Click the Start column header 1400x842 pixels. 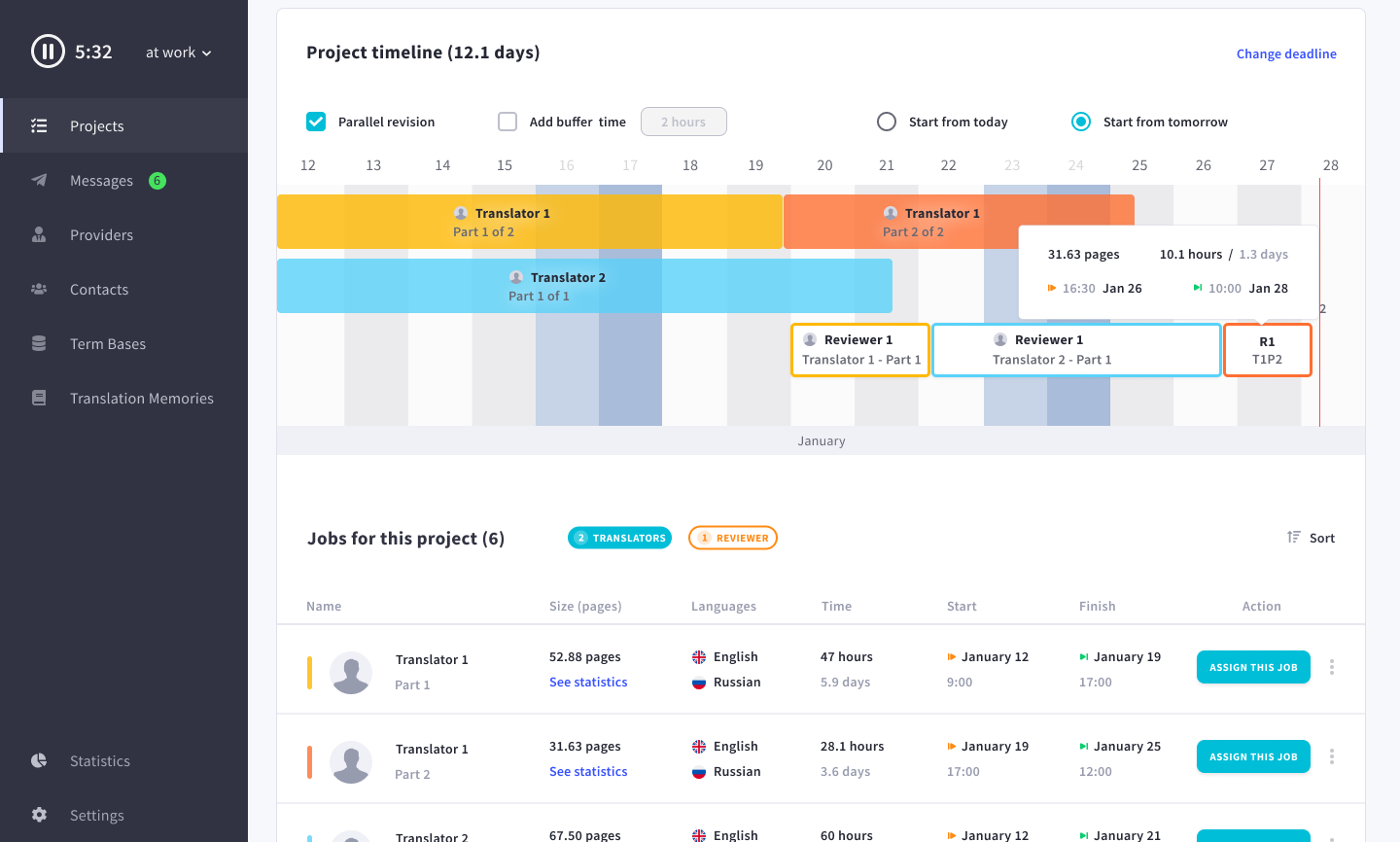[x=962, y=606]
